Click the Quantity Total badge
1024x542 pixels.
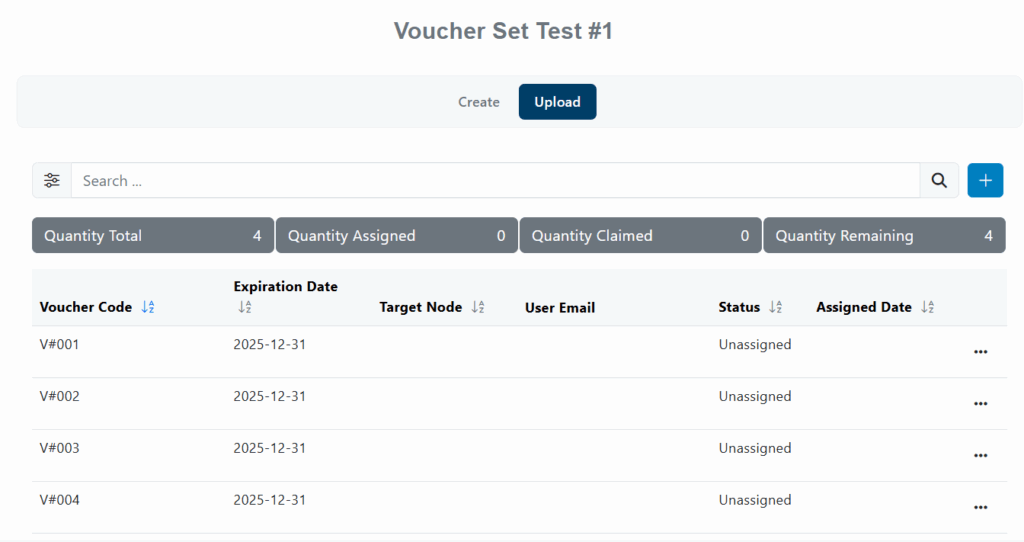coord(152,236)
